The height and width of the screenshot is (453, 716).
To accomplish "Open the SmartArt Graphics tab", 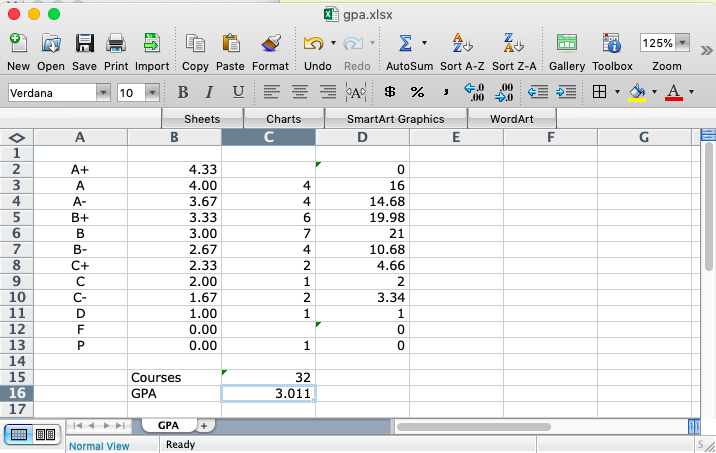I will coord(395,119).
